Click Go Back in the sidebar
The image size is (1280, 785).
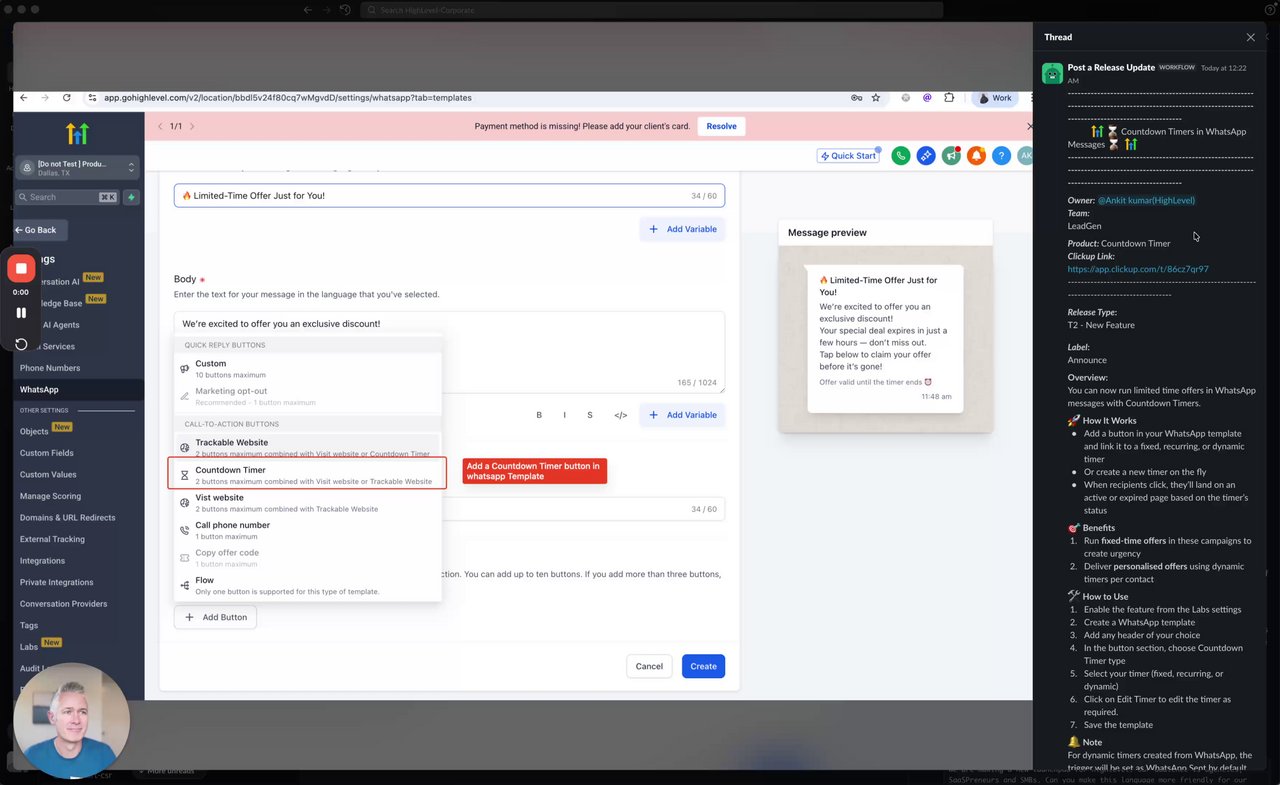(40, 230)
